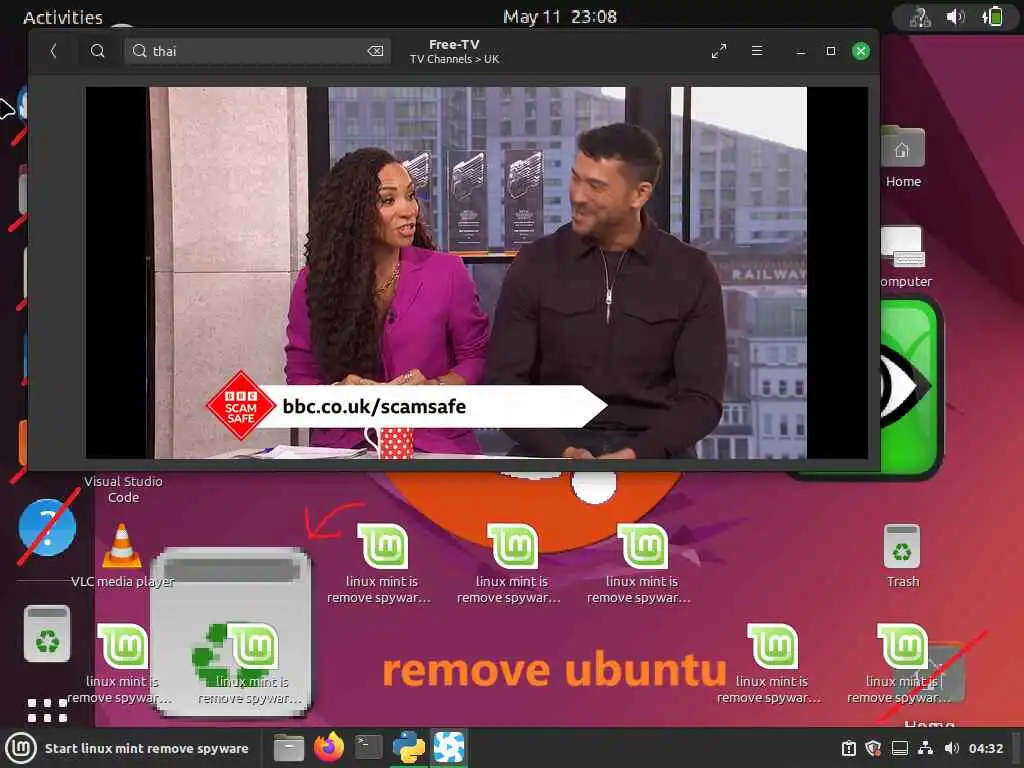Viewport: 1024px width, 768px height.
Task: Click the on-screen keyboard tray icon
Action: tap(900, 748)
